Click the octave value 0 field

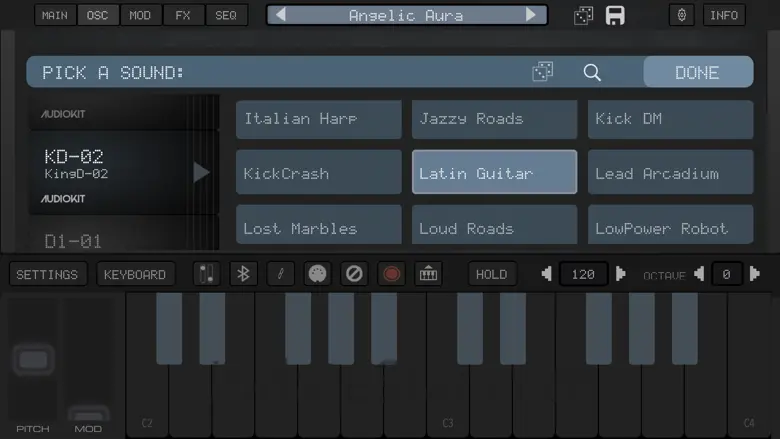727,274
